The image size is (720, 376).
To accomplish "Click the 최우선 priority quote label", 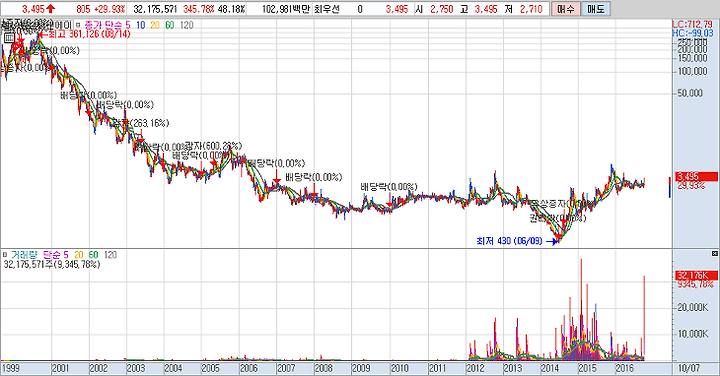I will [x=326, y=9].
